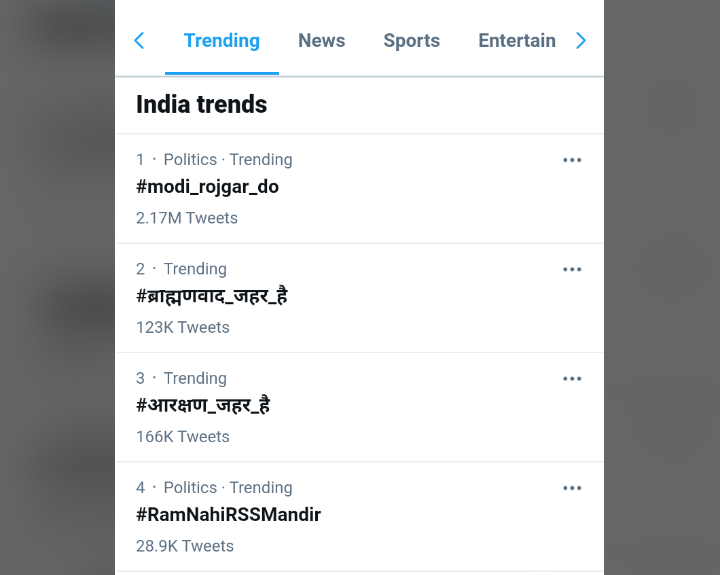The image size is (720, 575).
Task: Open the Sports tab
Action: coord(411,40)
